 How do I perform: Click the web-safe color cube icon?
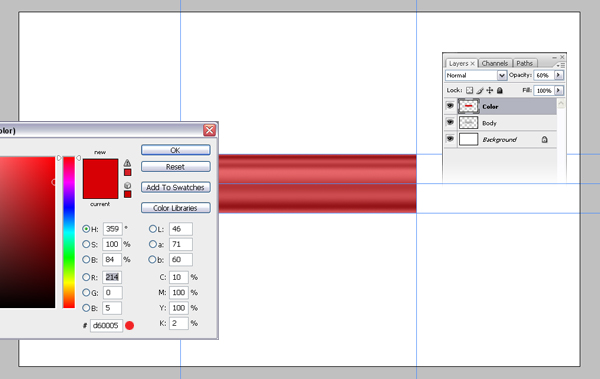127,185
